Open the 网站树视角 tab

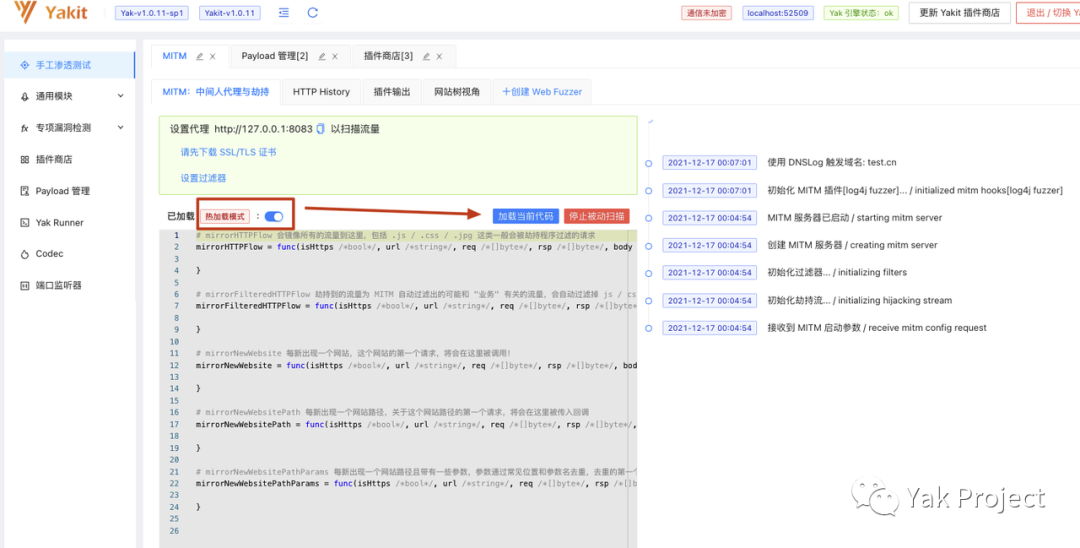click(x=457, y=92)
